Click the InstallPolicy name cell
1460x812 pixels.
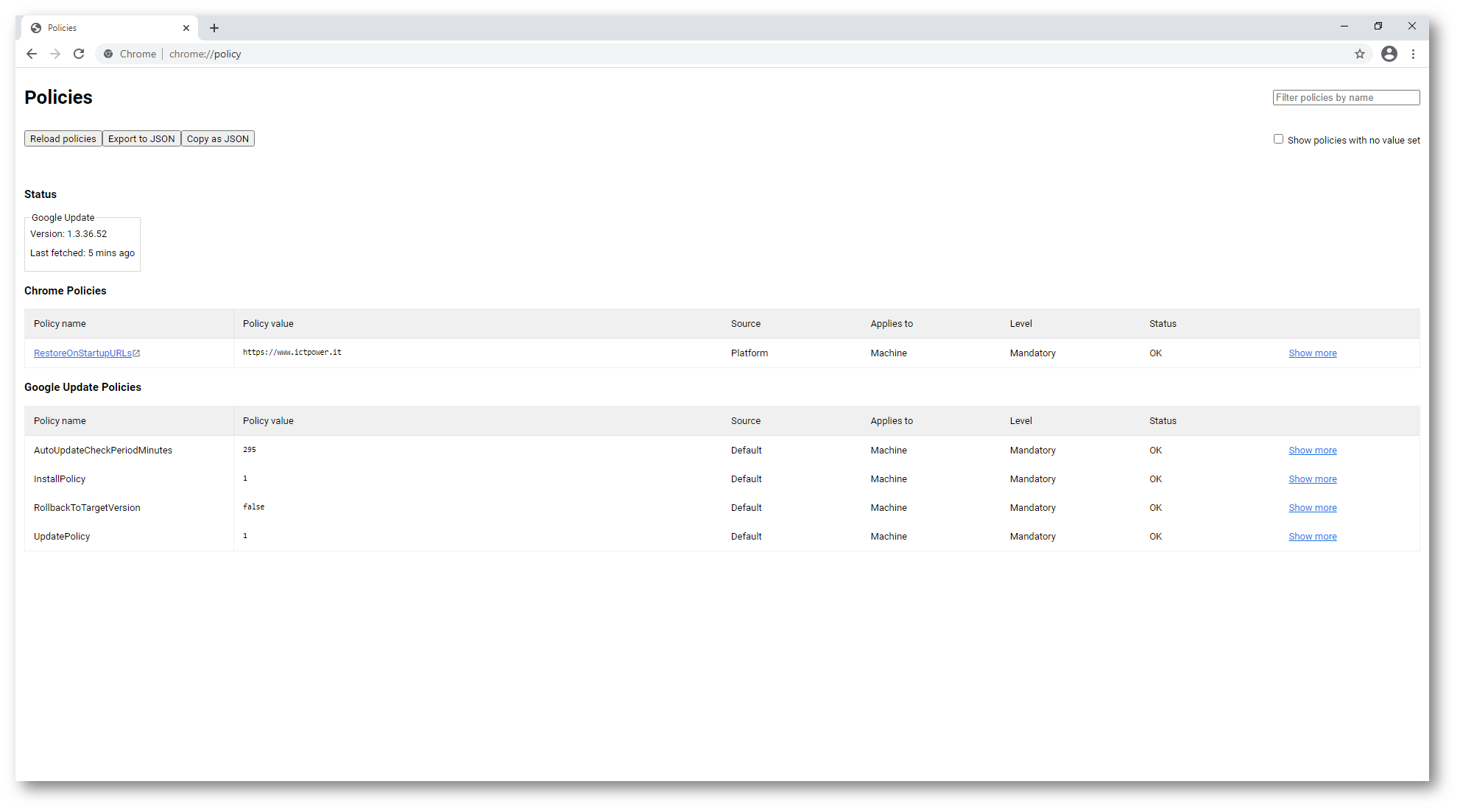coord(60,479)
